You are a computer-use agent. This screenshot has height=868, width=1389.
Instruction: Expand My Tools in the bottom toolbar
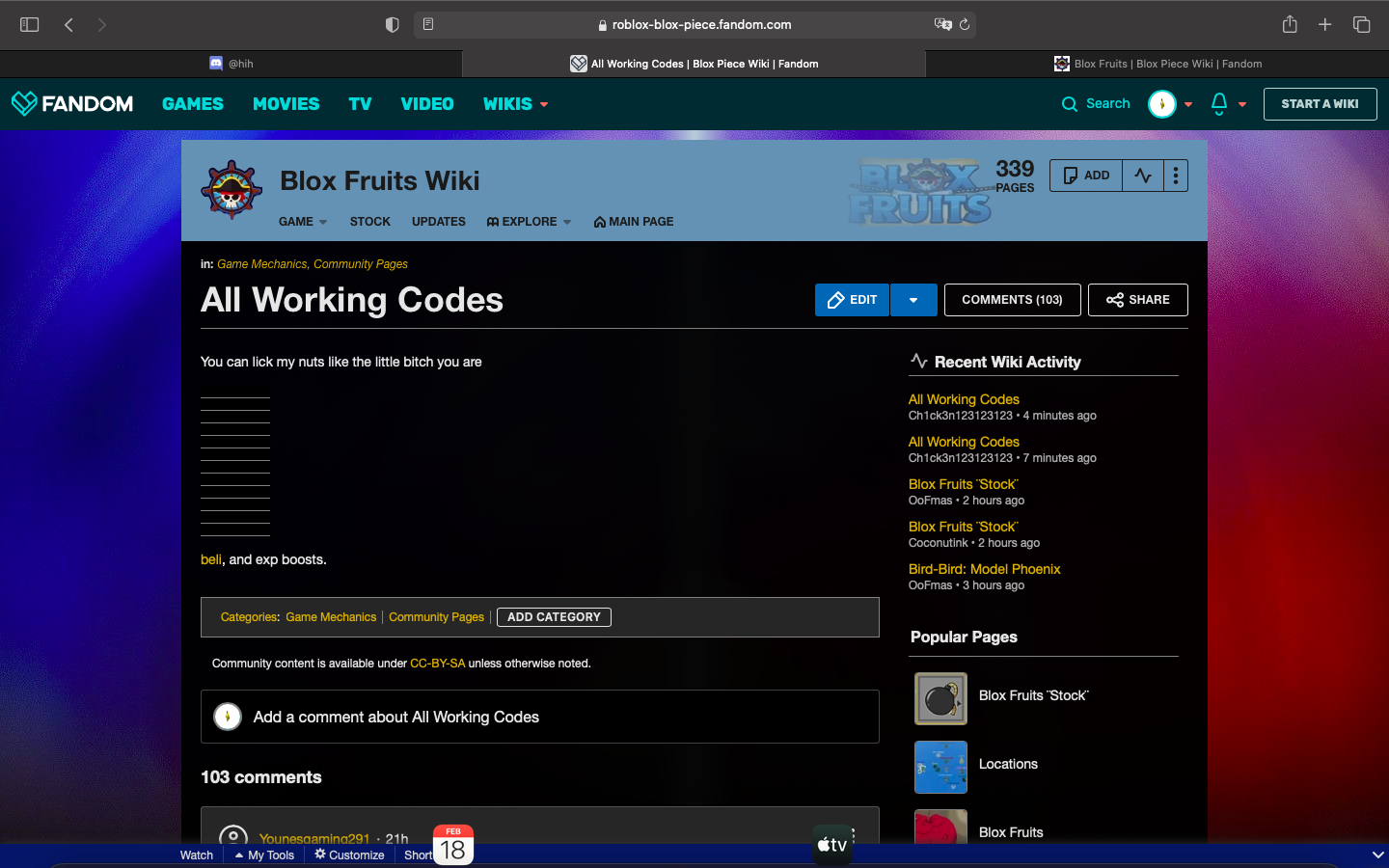tap(264, 855)
